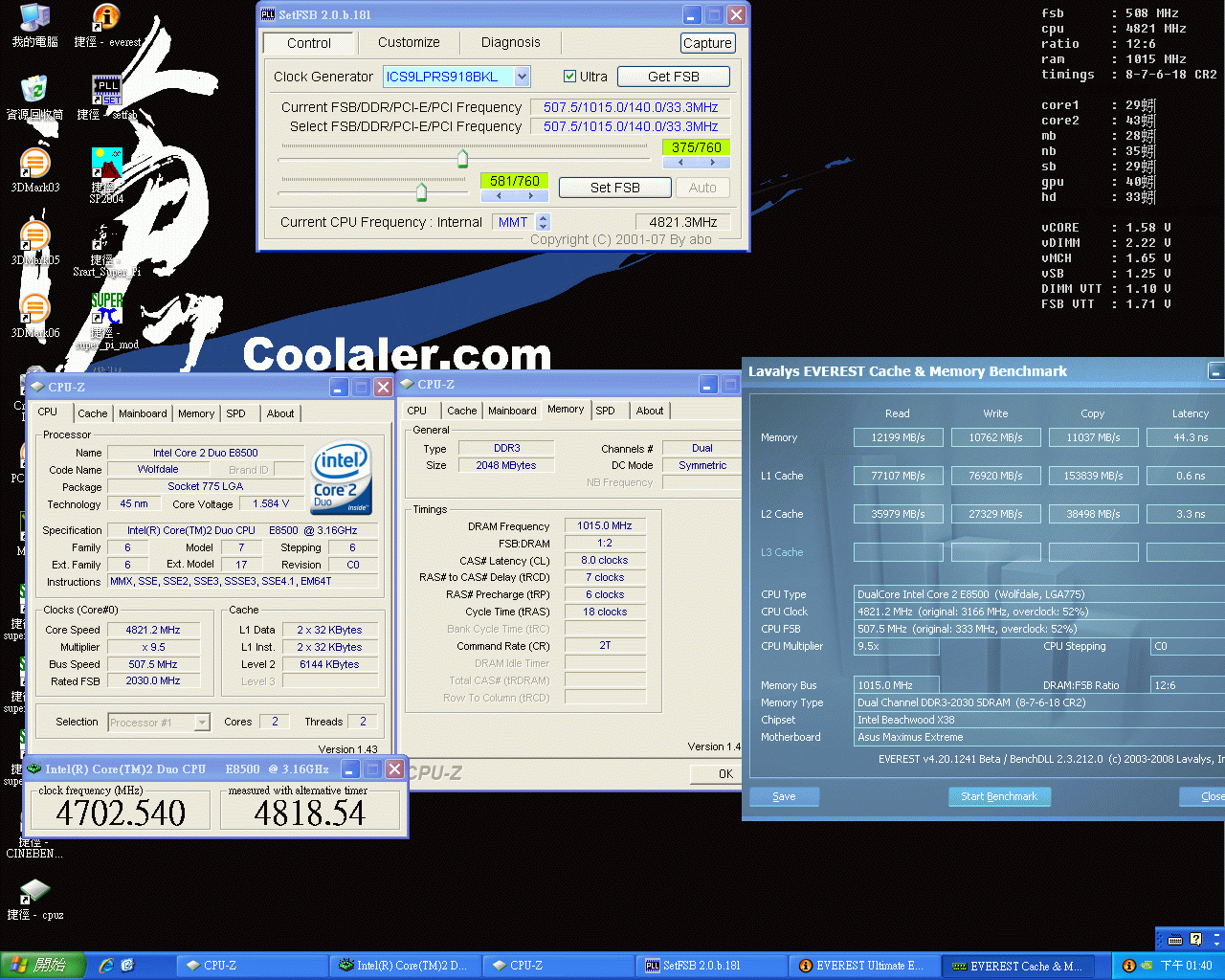Open the Mainboard tab in left CPU-Z window

coord(143,413)
